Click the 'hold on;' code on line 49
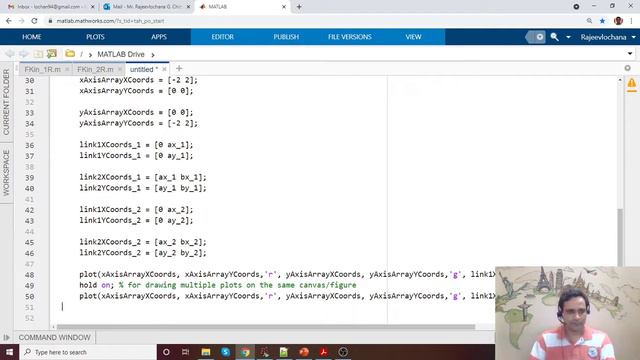 (x=97, y=285)
